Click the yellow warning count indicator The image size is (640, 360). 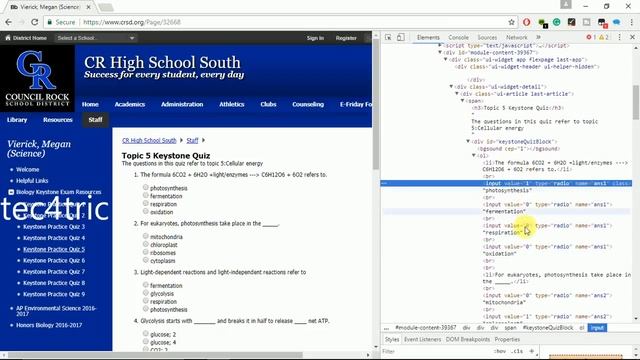(604, 37)
